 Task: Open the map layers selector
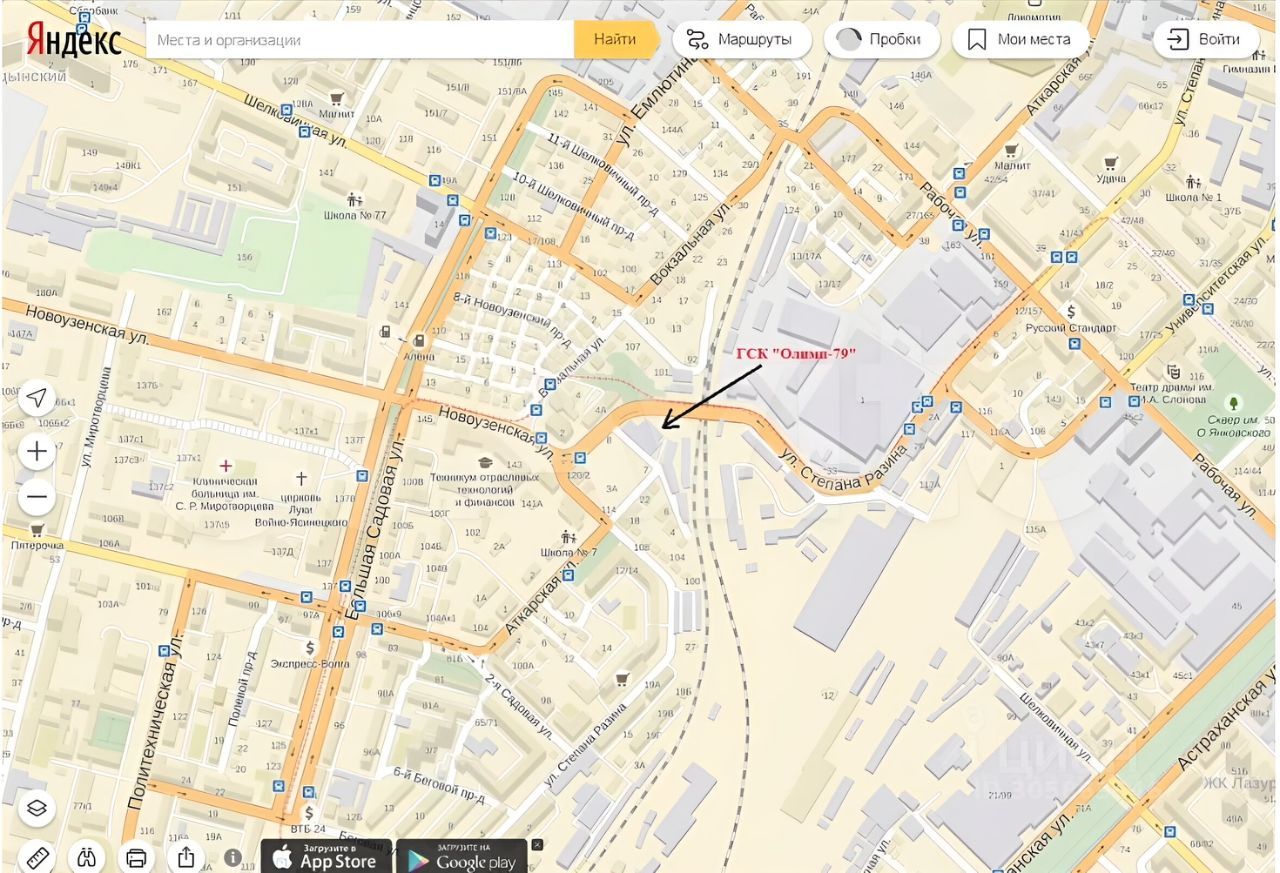pyautogui.click(x=37, y=809)
